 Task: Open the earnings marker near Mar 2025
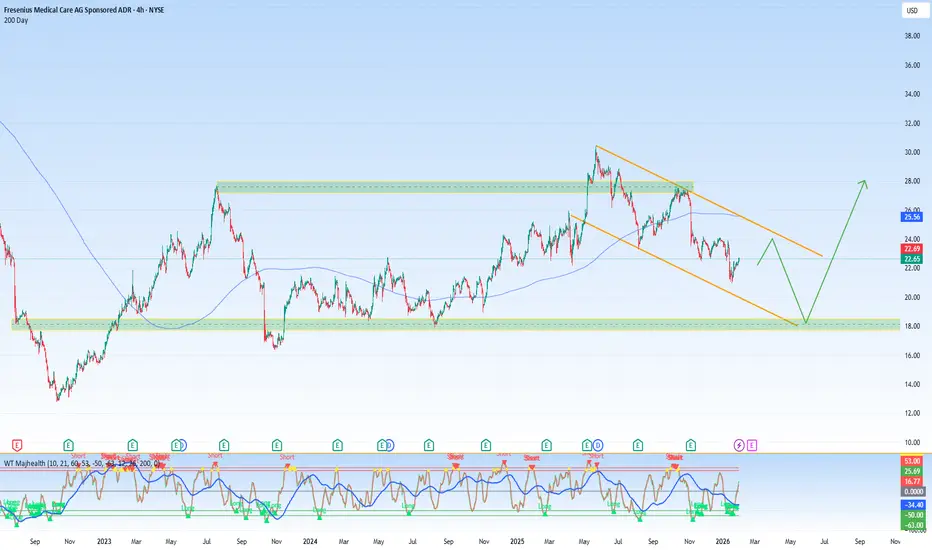(x=546, y=445)
